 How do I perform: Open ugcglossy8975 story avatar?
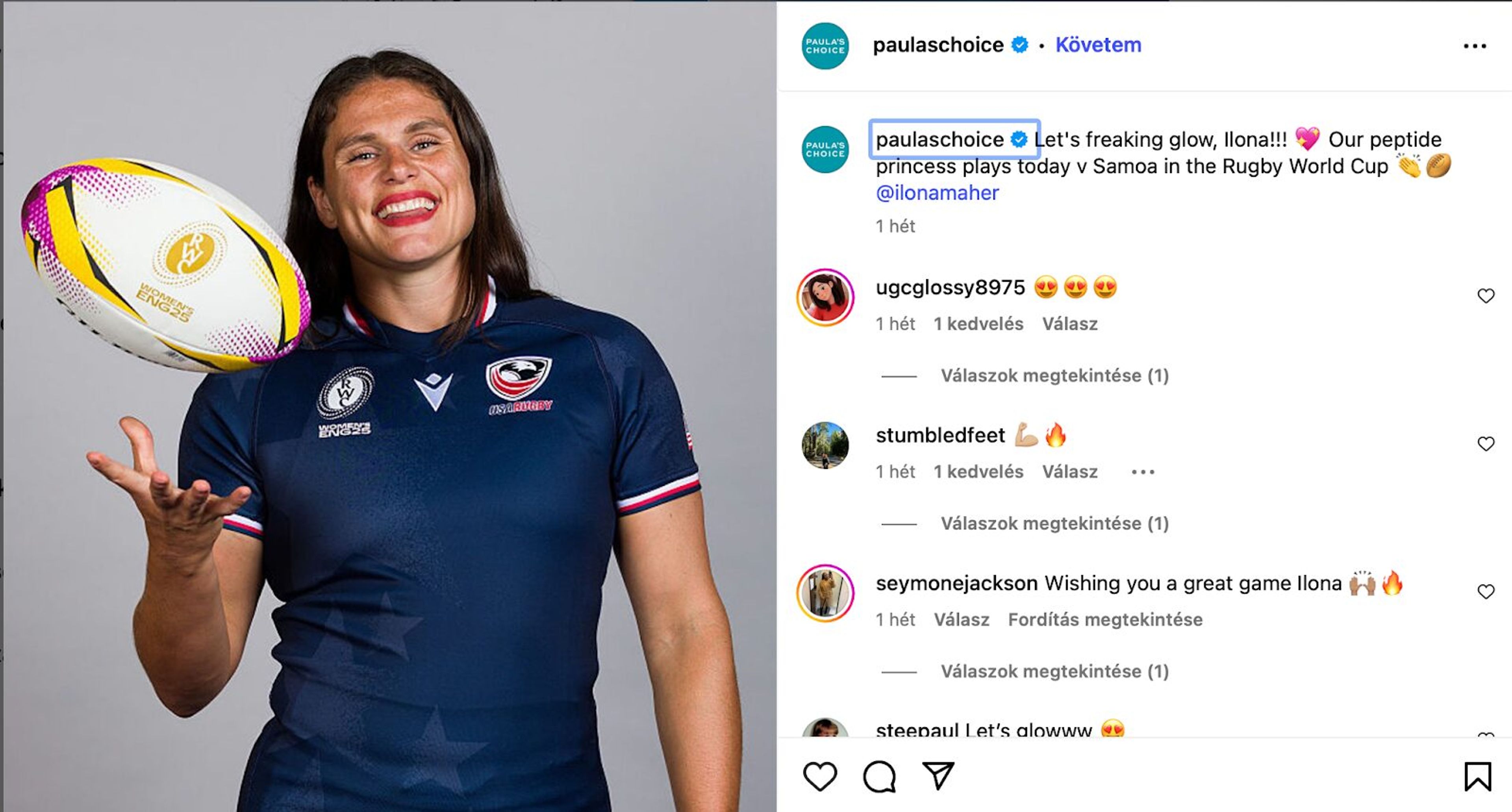click(x=825, y=297)
